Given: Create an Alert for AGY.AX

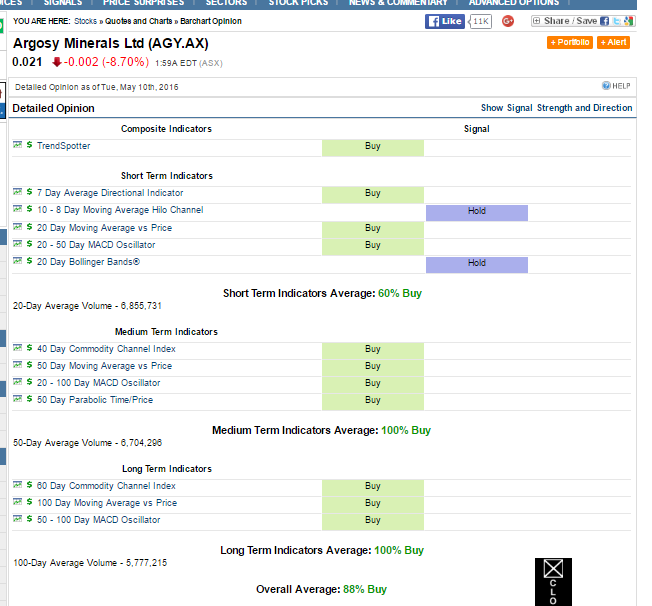Looking at the screenshot, I should 613,42.
